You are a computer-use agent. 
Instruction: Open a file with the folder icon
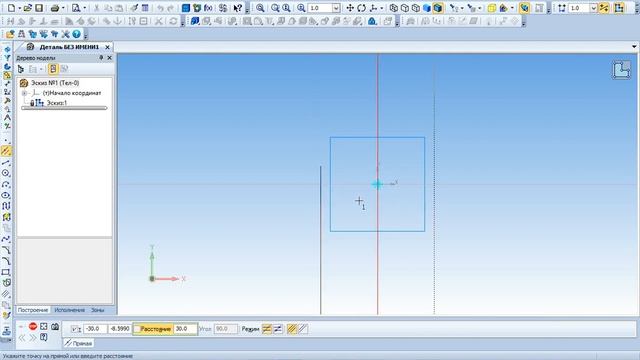click(28, 8)
